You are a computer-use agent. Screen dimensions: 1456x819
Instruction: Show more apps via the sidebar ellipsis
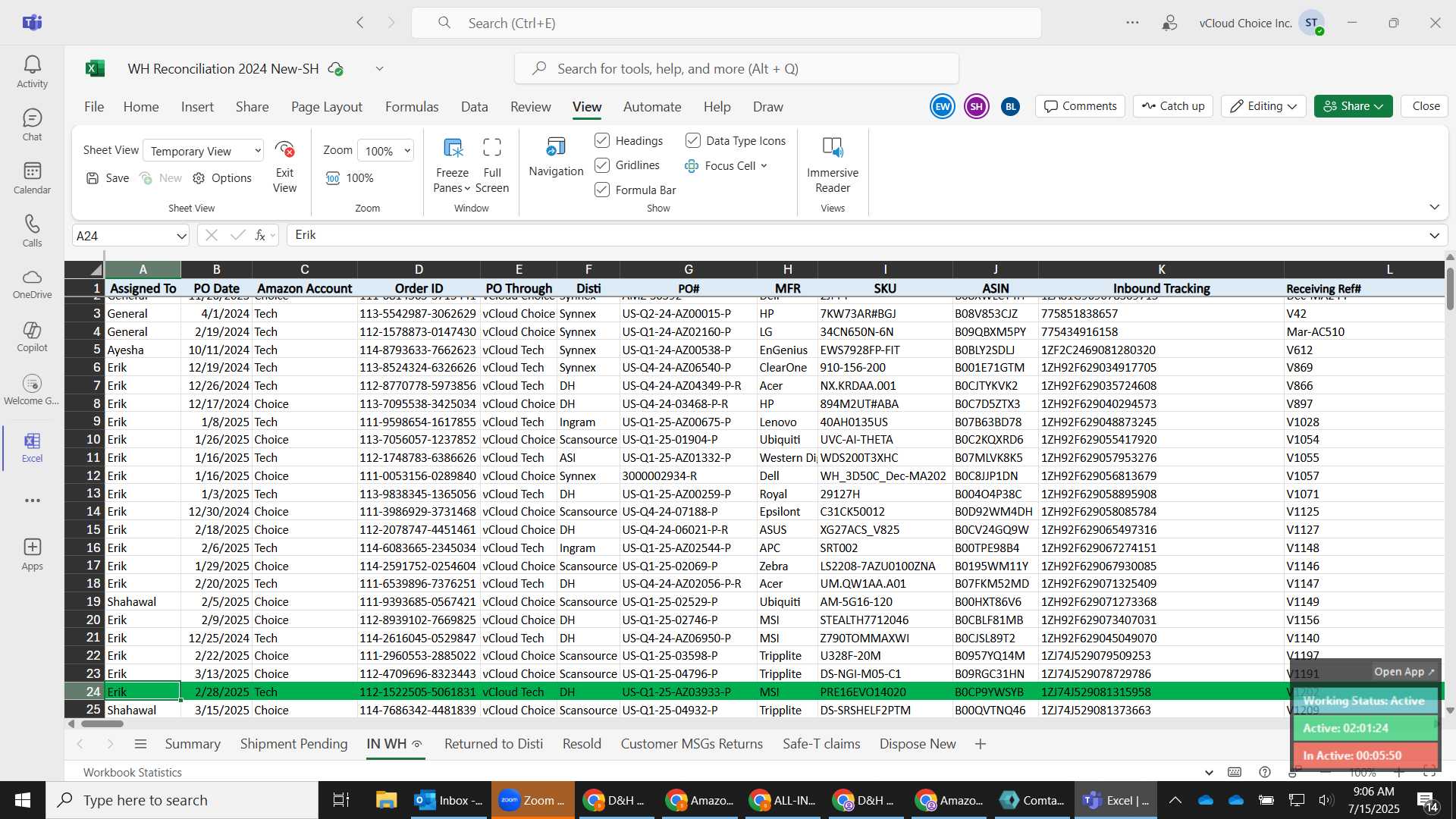(32, 500)
